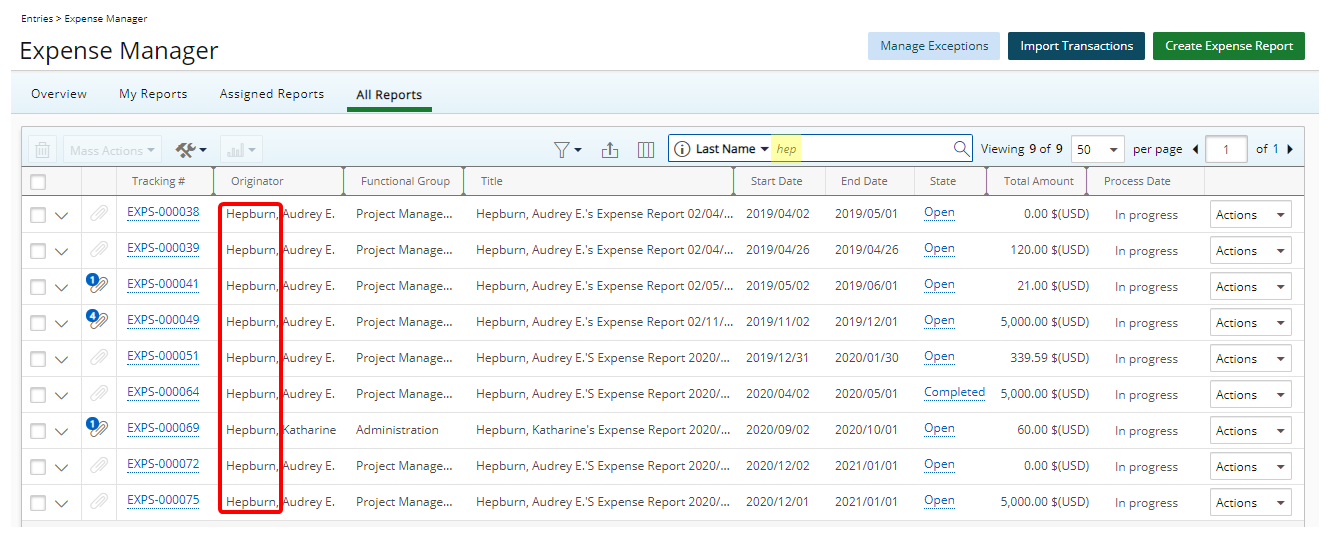The height and width of the screenshot is (539, 1331).
Task: Expand the EXPS-000051 row chevron
Action: pos(62,359)
